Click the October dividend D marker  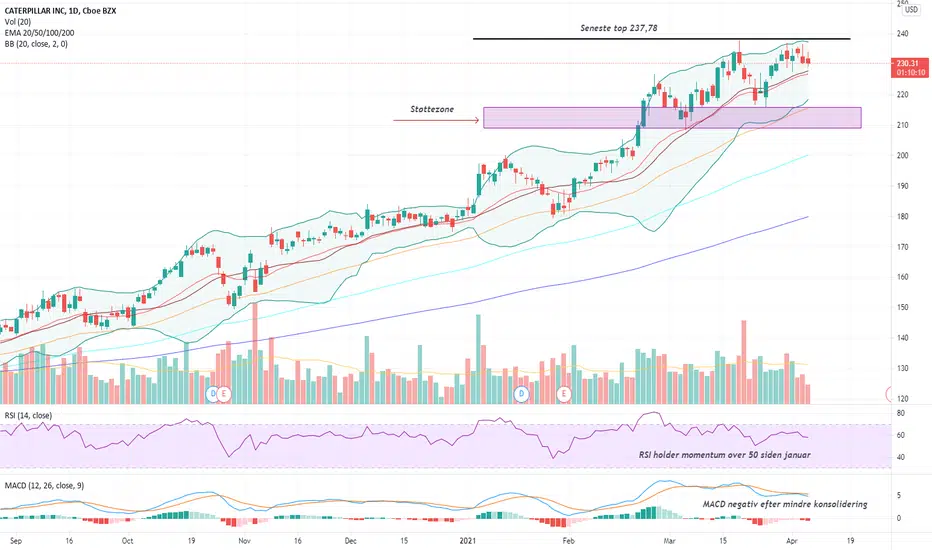[213, 394]
